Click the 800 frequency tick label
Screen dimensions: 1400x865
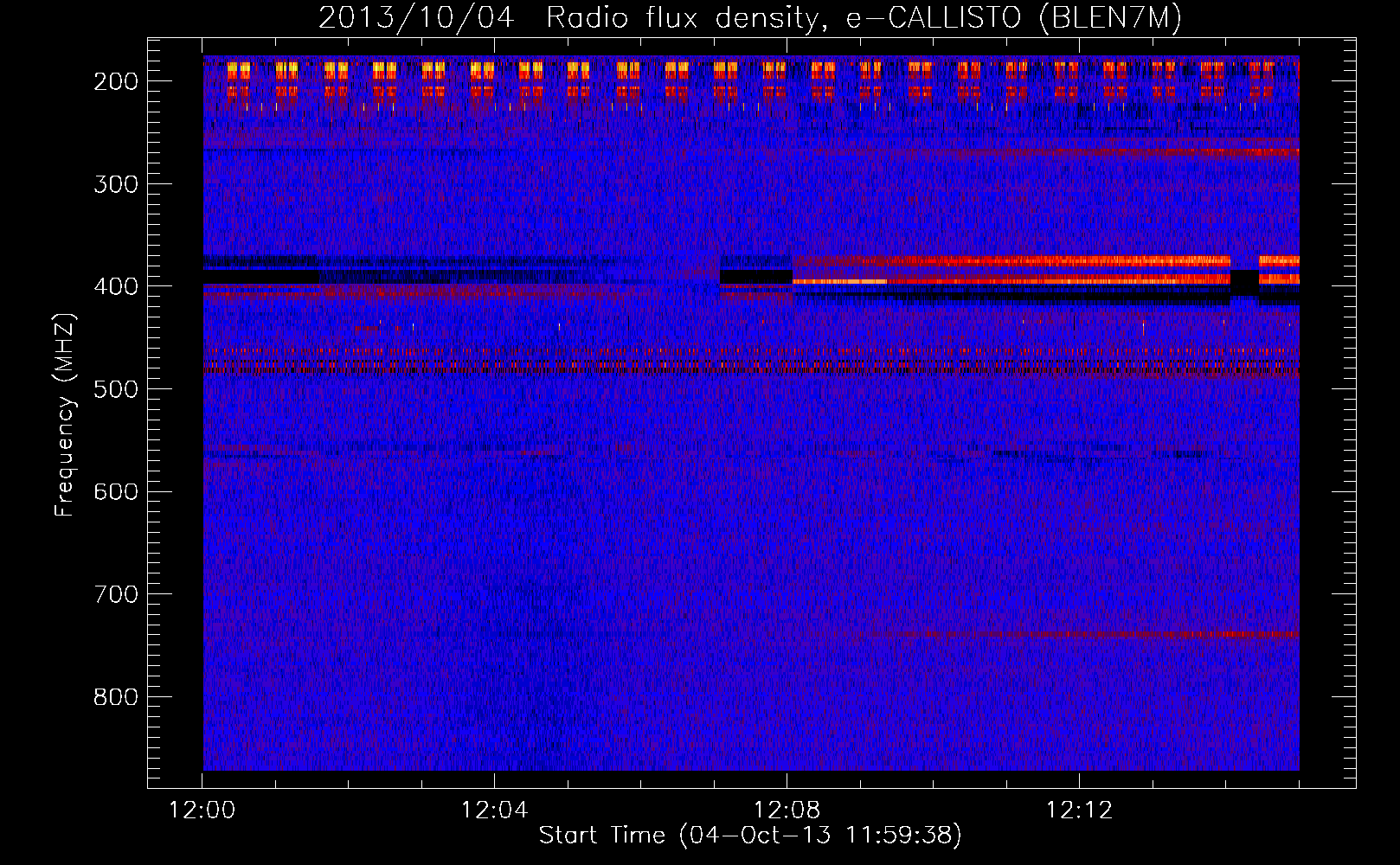click(x=115, y=697)
